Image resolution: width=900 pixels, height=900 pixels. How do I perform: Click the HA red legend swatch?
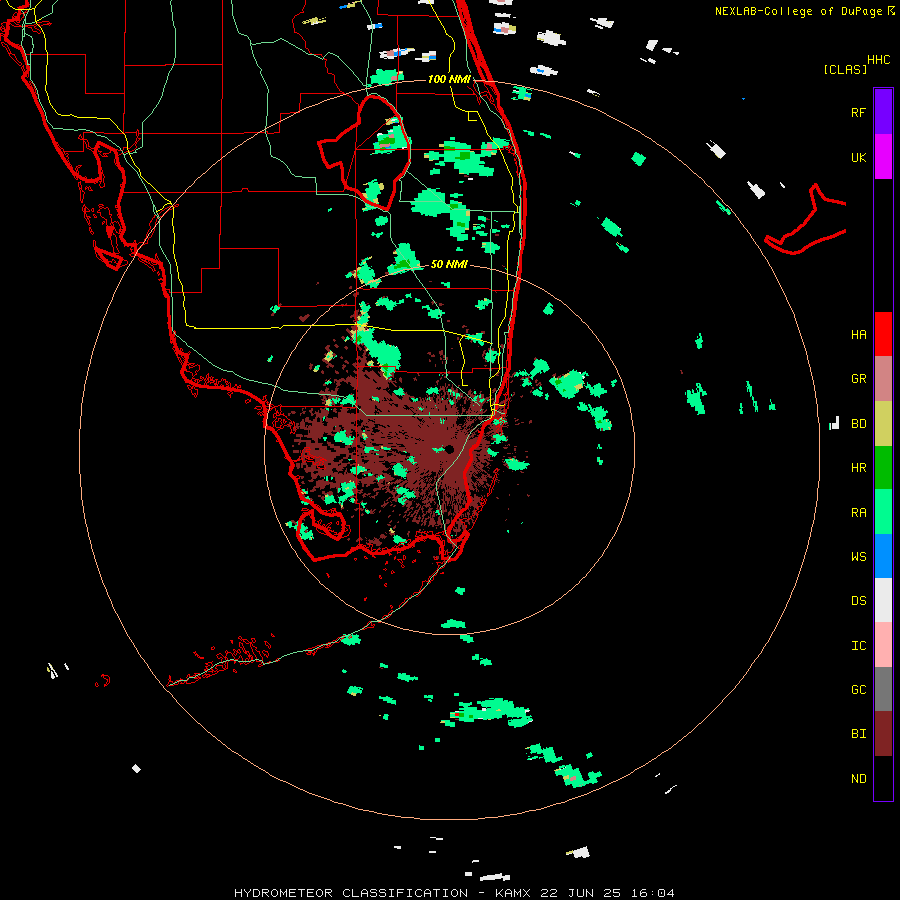(883, 334)
